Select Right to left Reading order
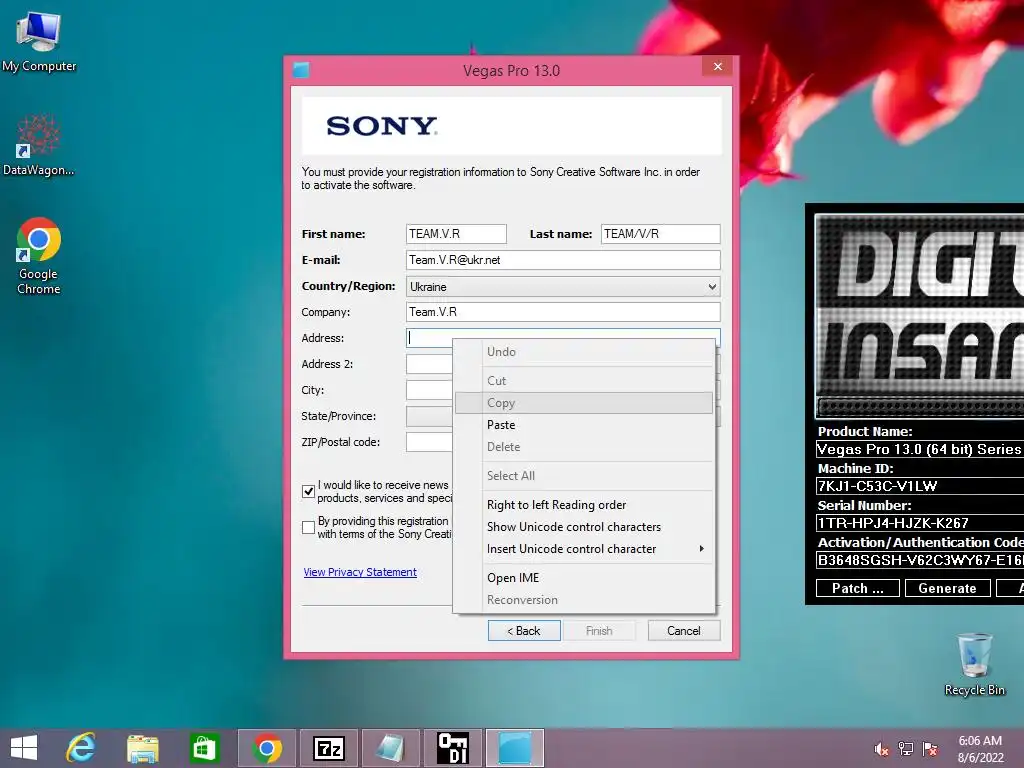The width and height of the screenshot is (1024, 768). 584,505
